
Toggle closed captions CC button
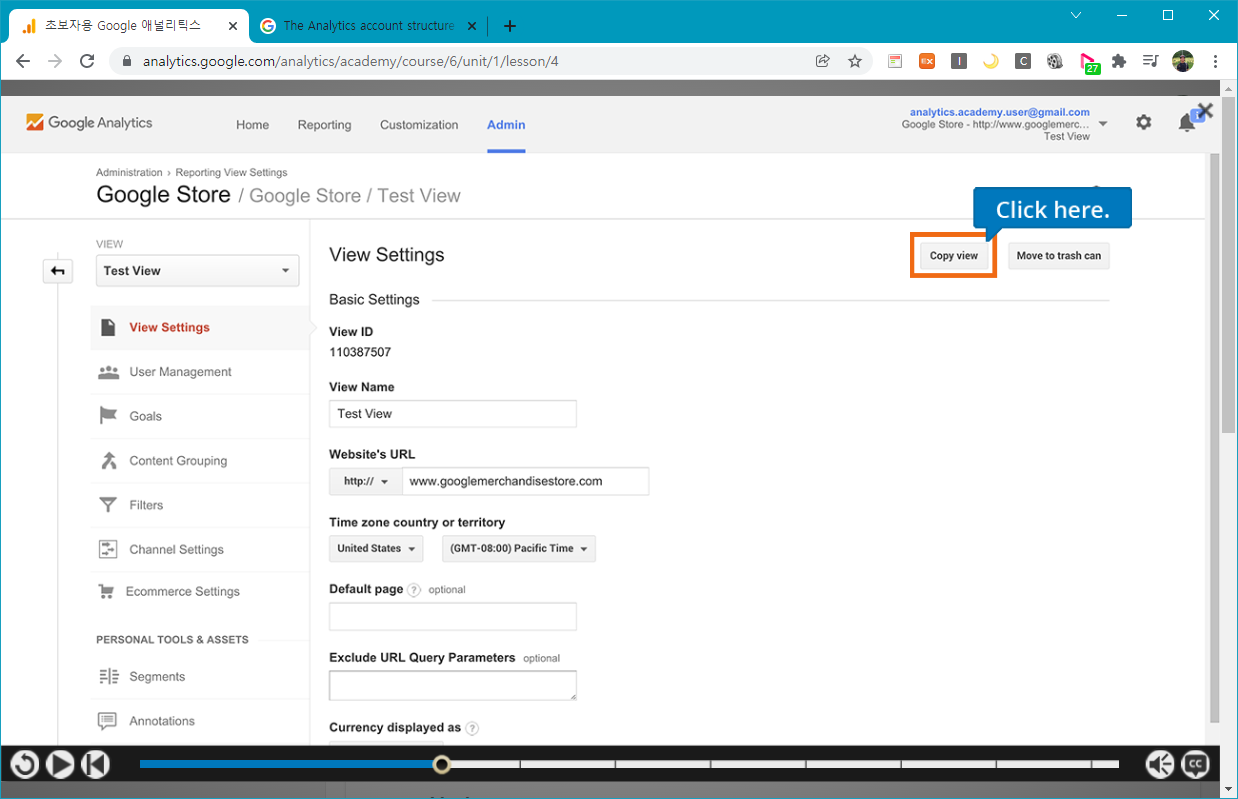[x=1195, y=765]
